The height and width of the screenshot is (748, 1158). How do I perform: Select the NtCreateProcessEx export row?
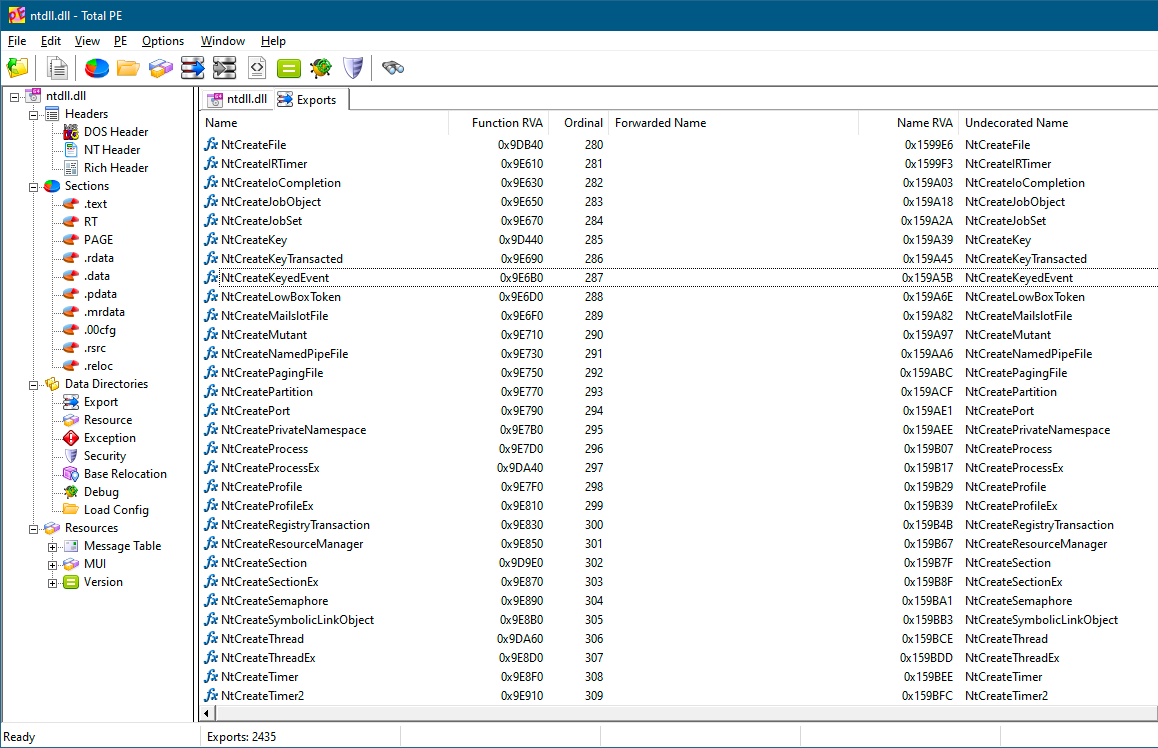click(270, 468)
